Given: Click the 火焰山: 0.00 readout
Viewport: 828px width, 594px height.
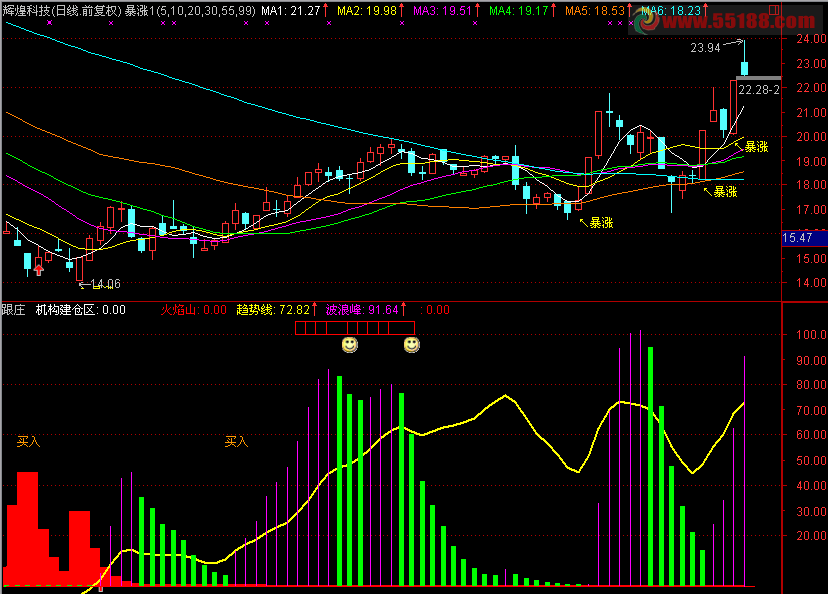Looking at the screenshot, I should pyautogui.click(x=193, y=310).
